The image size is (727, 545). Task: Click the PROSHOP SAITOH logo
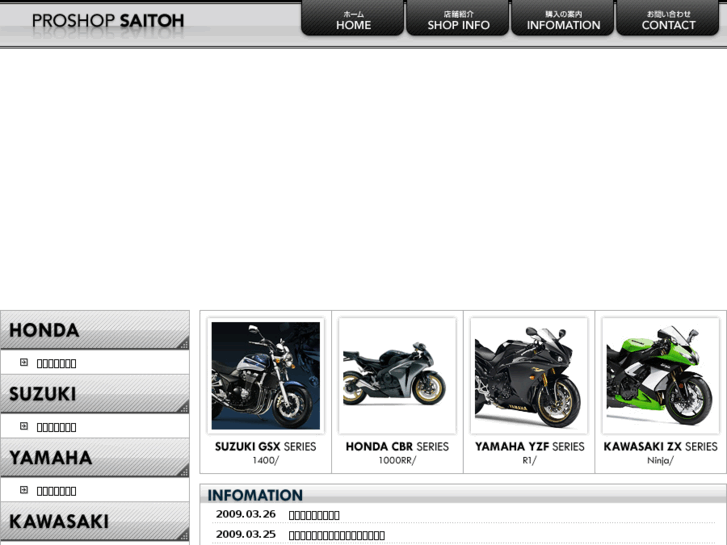pyautogui.click(x=108, y=21)
